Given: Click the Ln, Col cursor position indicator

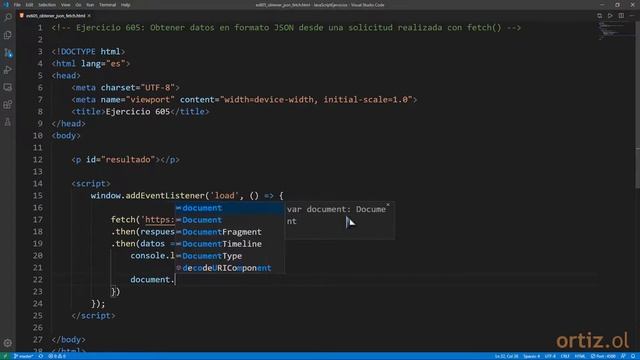Looking at the screenshot, I should tap(506, 356).
